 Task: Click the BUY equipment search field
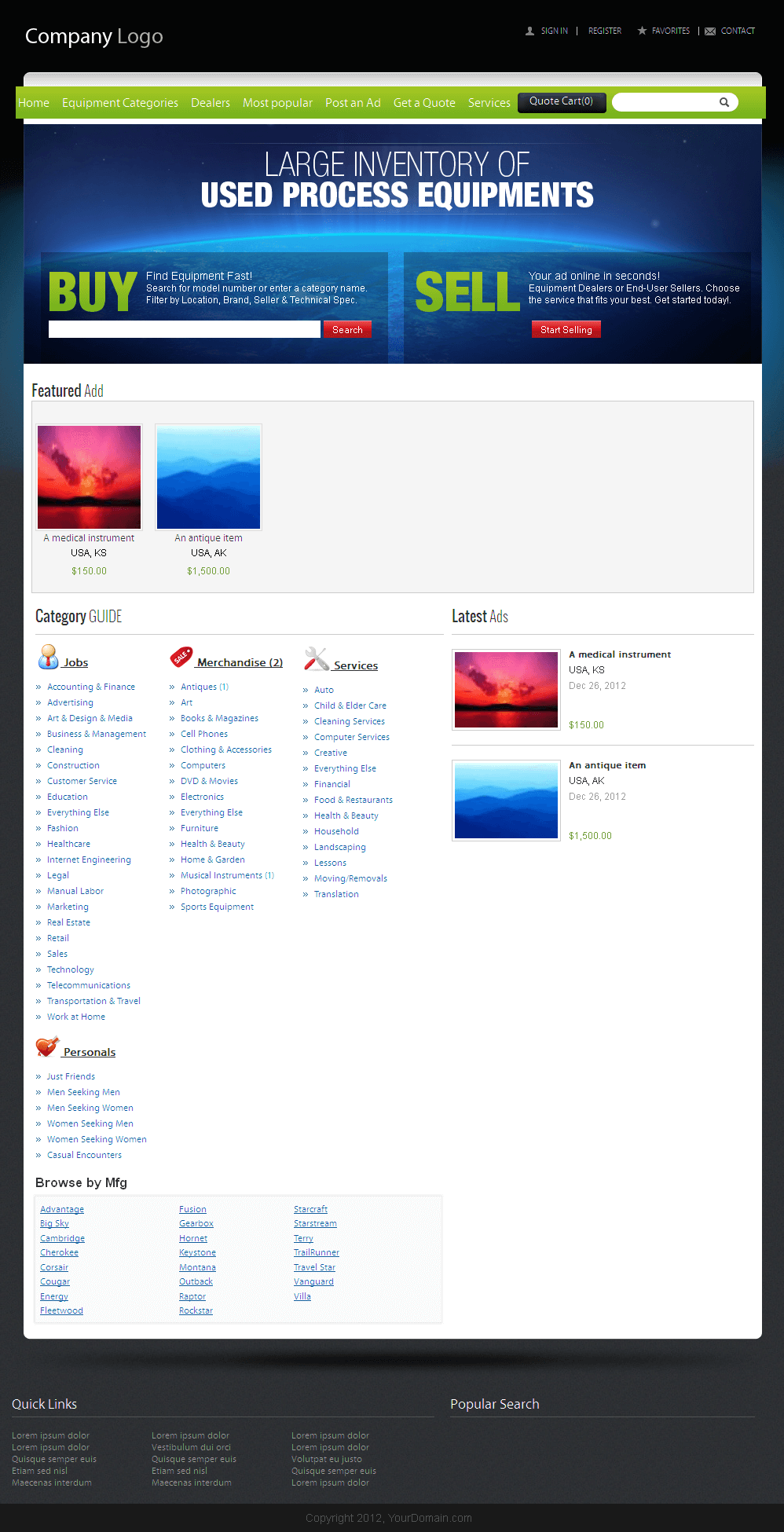pos(184,329)
